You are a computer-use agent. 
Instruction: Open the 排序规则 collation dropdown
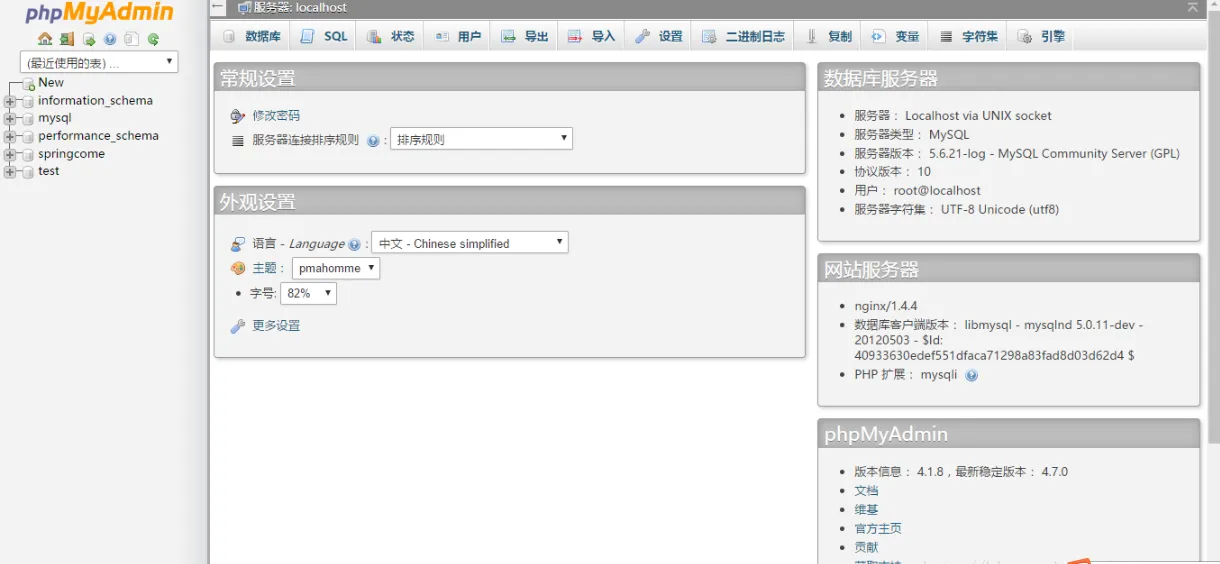pyautogui.click(x=481, y=139)
